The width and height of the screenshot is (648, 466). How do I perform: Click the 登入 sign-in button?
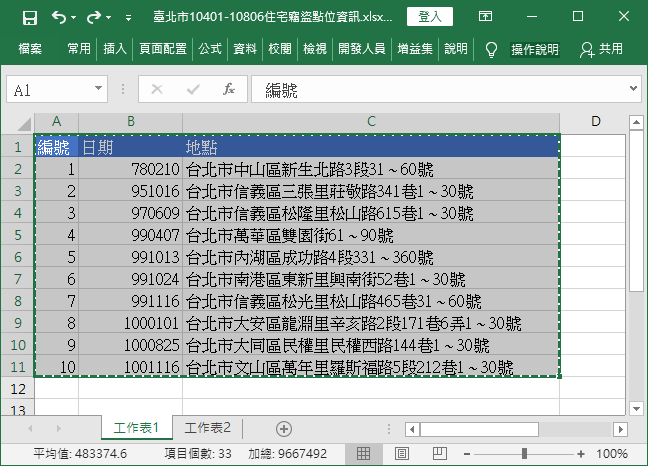(430, 17)
